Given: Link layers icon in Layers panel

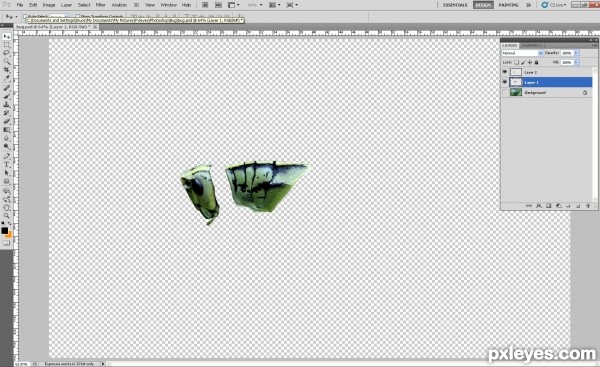Looking at the screenshot, I should pos(528,206).
